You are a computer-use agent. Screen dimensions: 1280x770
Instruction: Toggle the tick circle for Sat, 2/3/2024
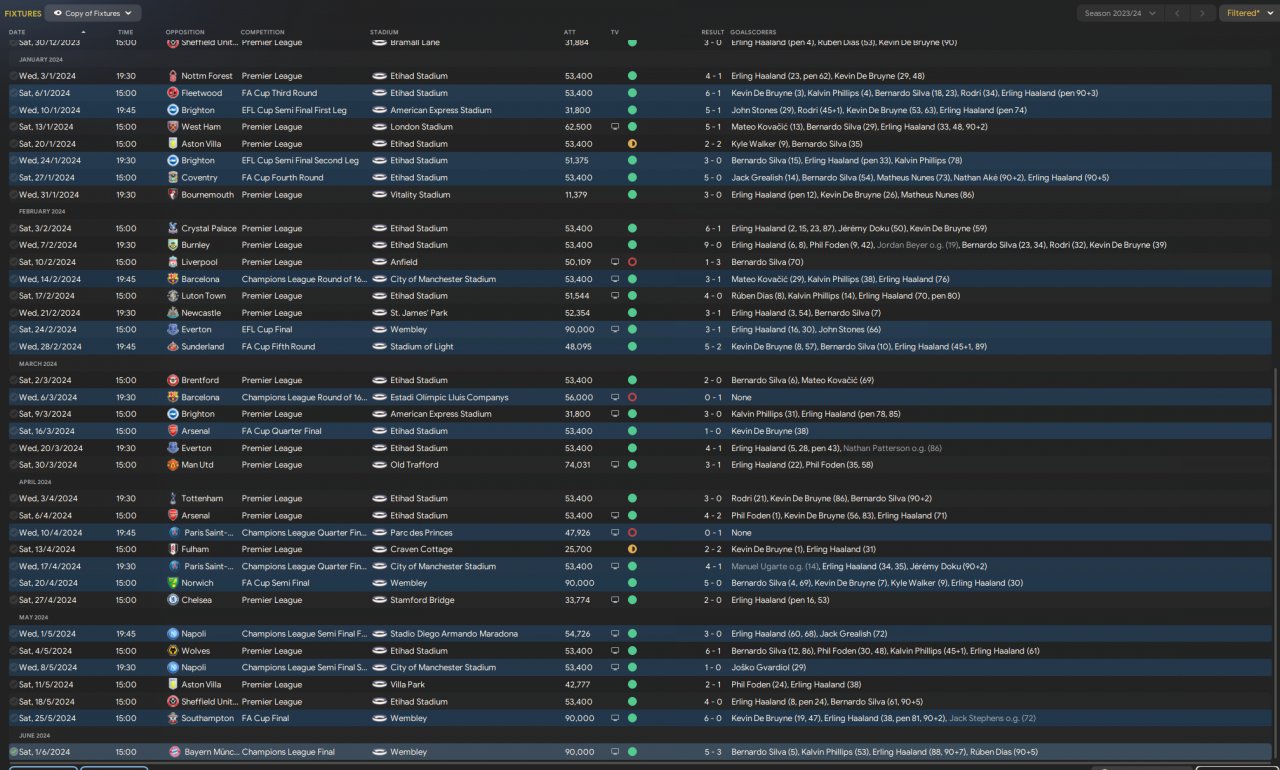click(x=13, y=380)
